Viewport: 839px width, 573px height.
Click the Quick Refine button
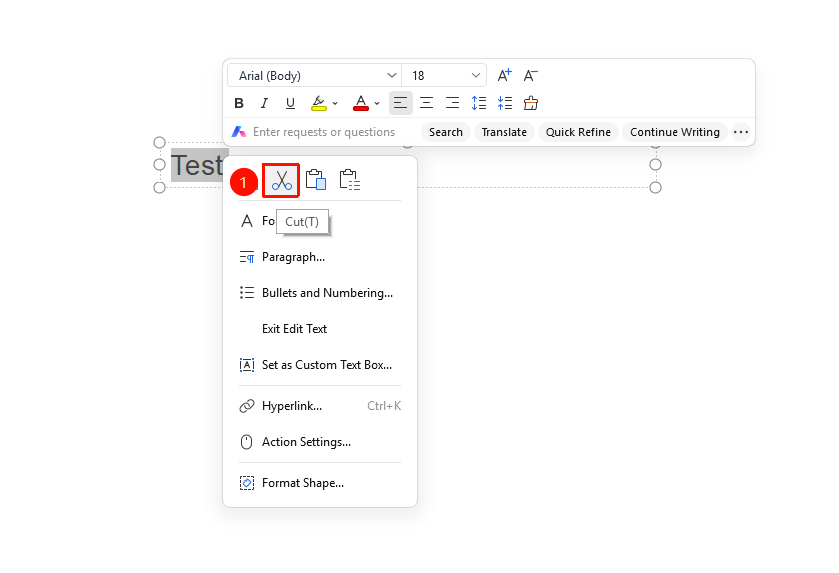click(x=578, y=132)
